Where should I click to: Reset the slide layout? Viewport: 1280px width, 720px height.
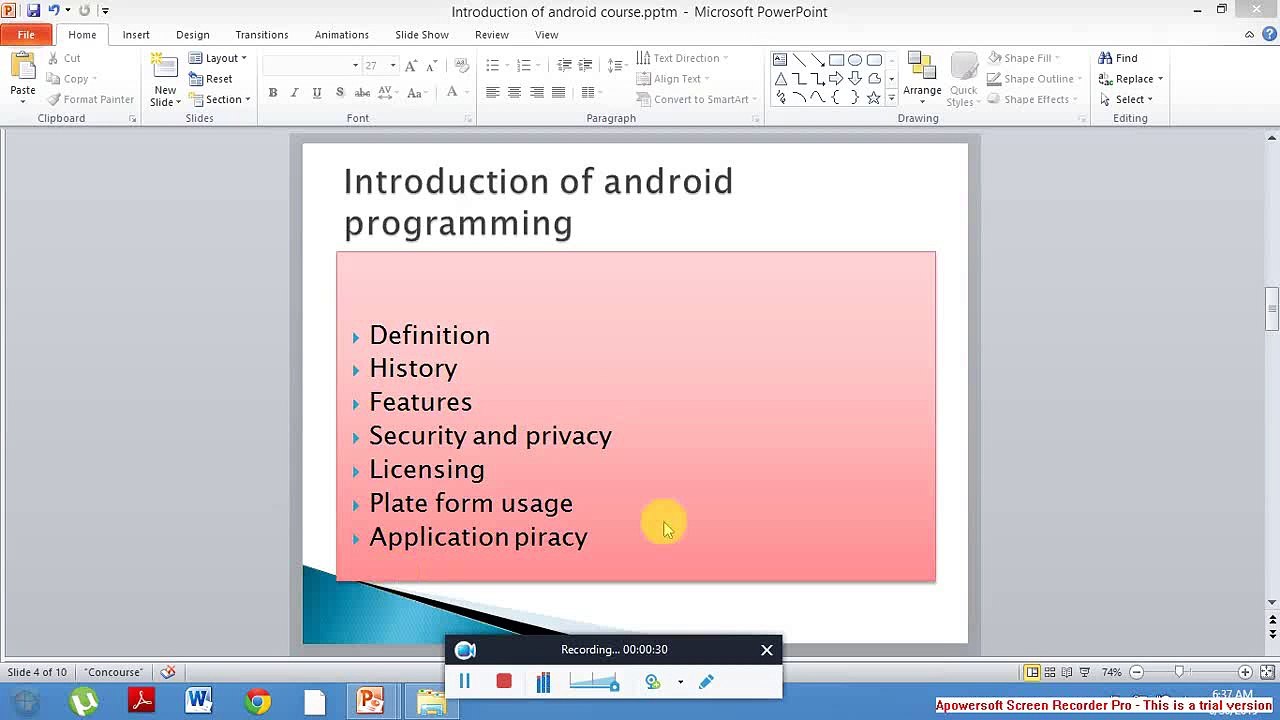pos(211,79)
